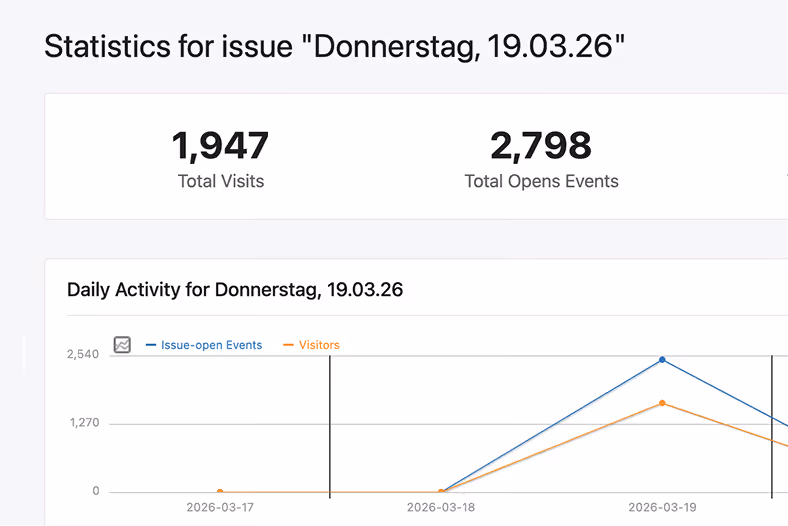
Task: Toggle the Visitors legend series
Action: [x=311, y=345]
